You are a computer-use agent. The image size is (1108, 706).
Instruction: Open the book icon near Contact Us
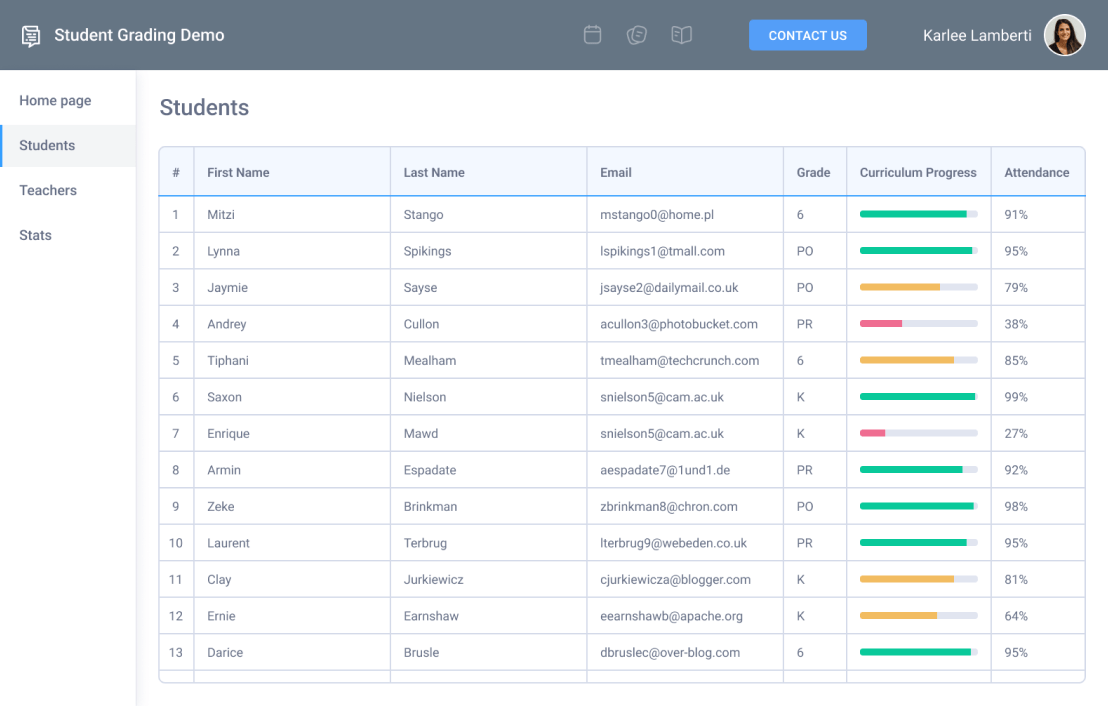(682, 34)
